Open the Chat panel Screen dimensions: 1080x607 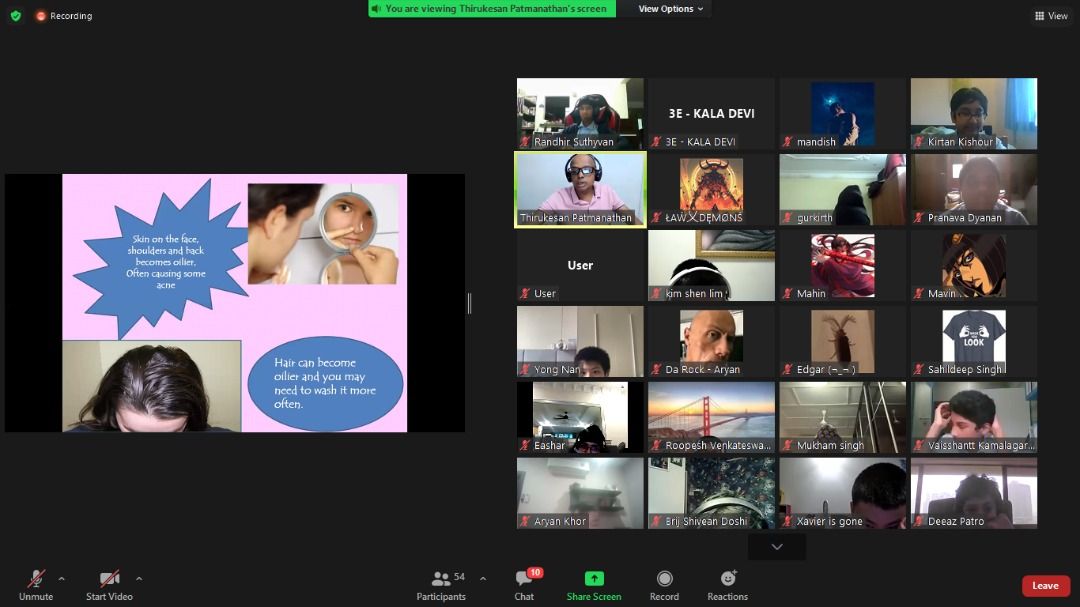(524, 579)
